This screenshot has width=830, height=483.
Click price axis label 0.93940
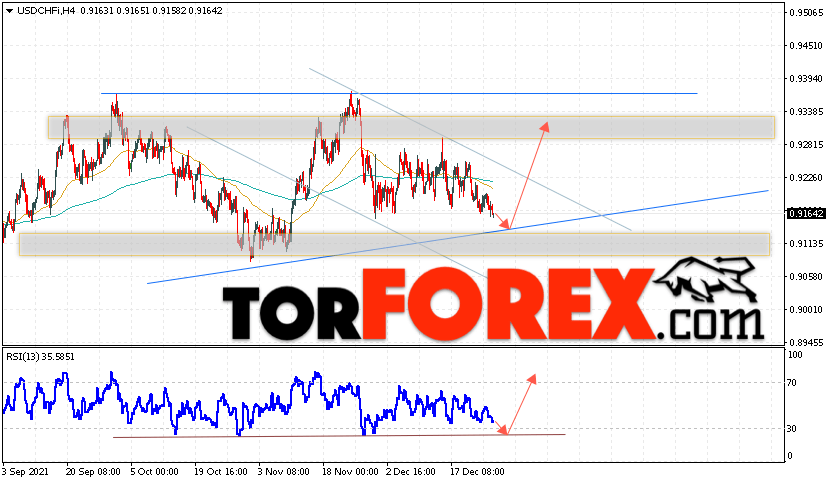[806, 79]
